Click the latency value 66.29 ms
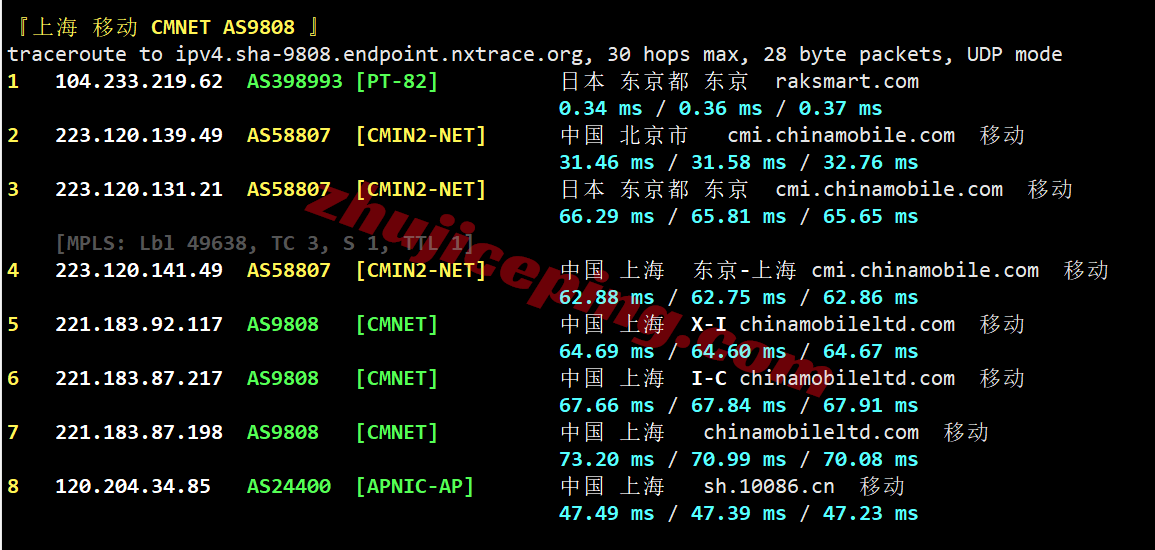Image resolution: width=1155 pixels, height=550 pixels. tap(606, 216)
